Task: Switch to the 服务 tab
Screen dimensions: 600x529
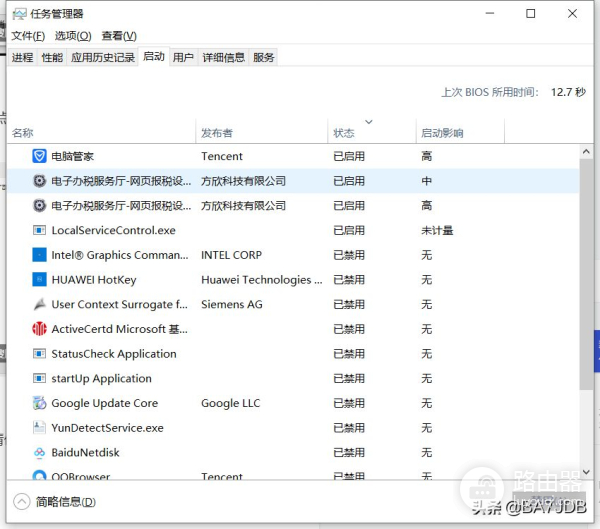Action: [x=263, y=57]
